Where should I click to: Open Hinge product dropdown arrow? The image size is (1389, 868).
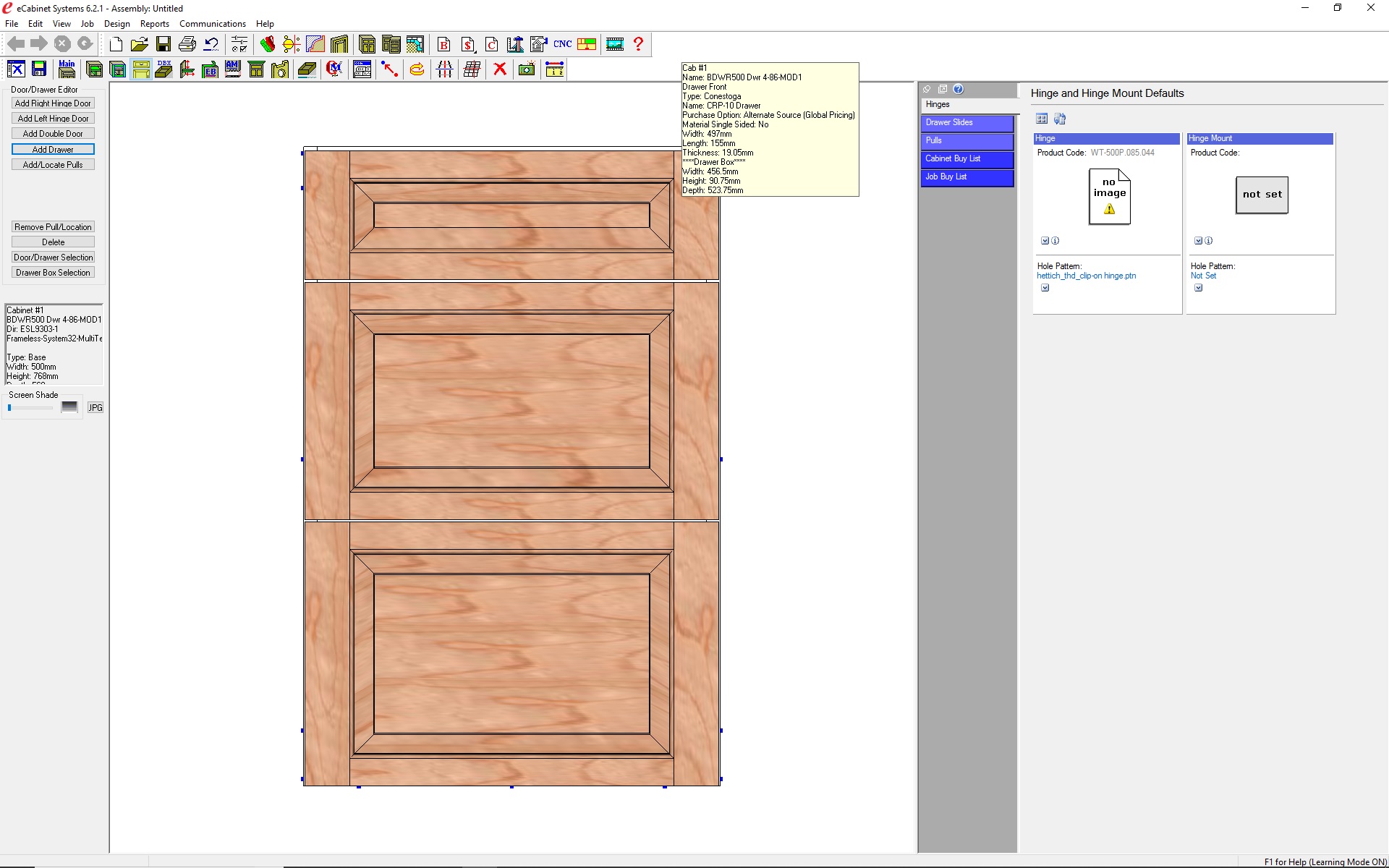pos(1045,241)
